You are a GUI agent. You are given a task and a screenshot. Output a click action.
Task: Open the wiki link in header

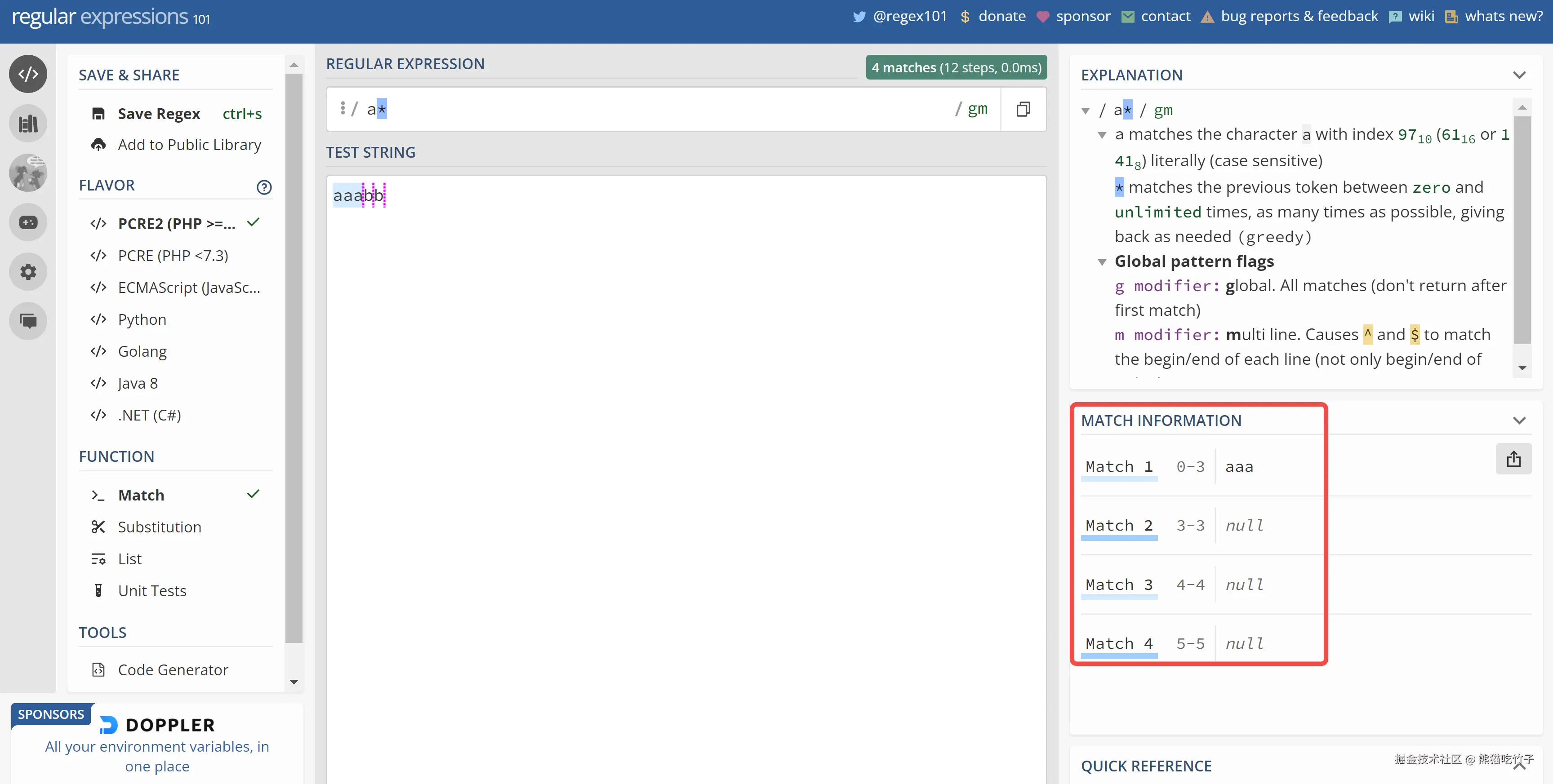pyautogui.click(x=1421, y=16)
